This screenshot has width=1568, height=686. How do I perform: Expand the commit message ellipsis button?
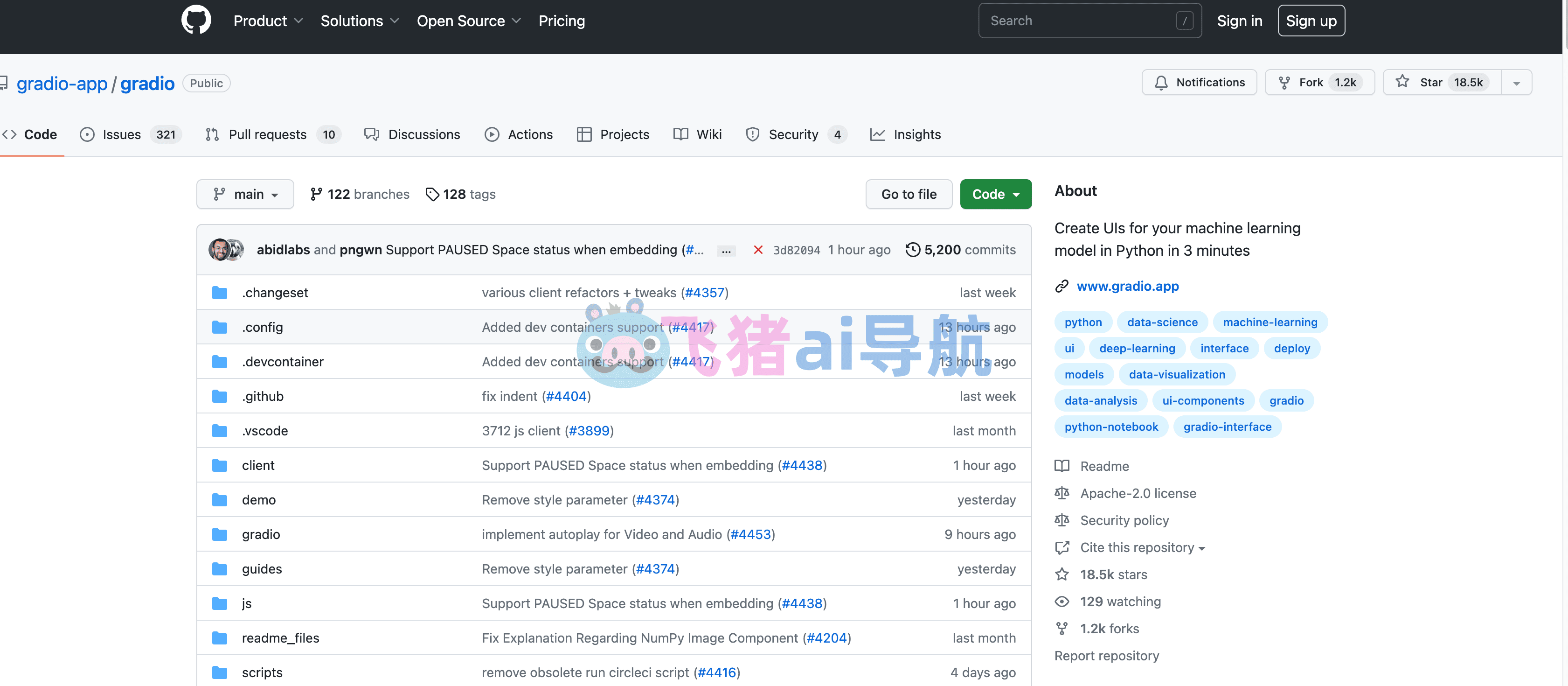(726, 251)
